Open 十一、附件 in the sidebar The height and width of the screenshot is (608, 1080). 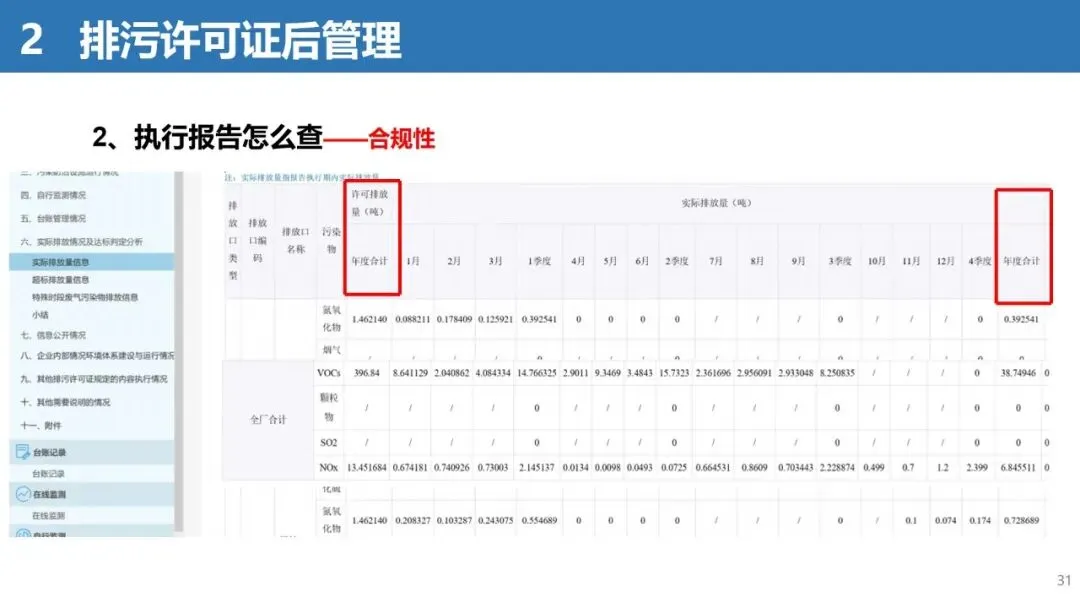41,426
